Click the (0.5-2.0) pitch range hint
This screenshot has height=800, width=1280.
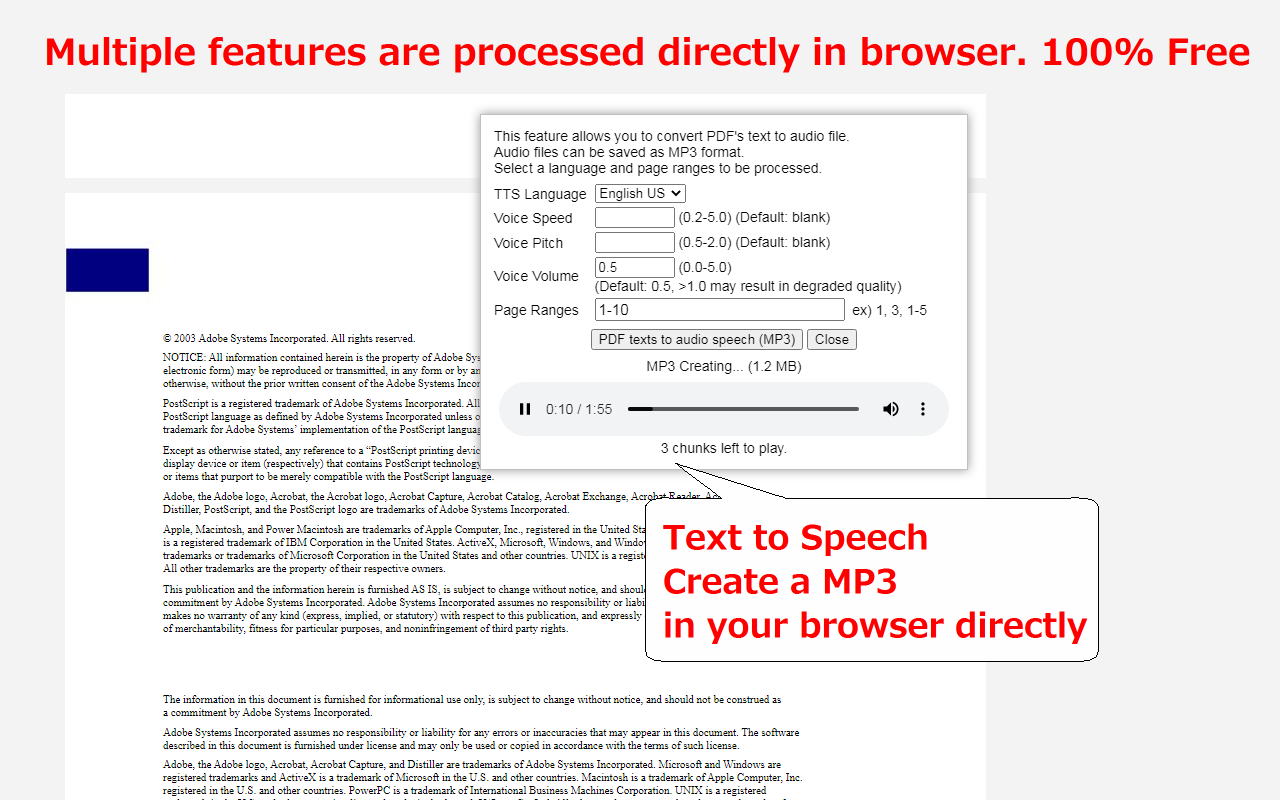pos(705,242)
